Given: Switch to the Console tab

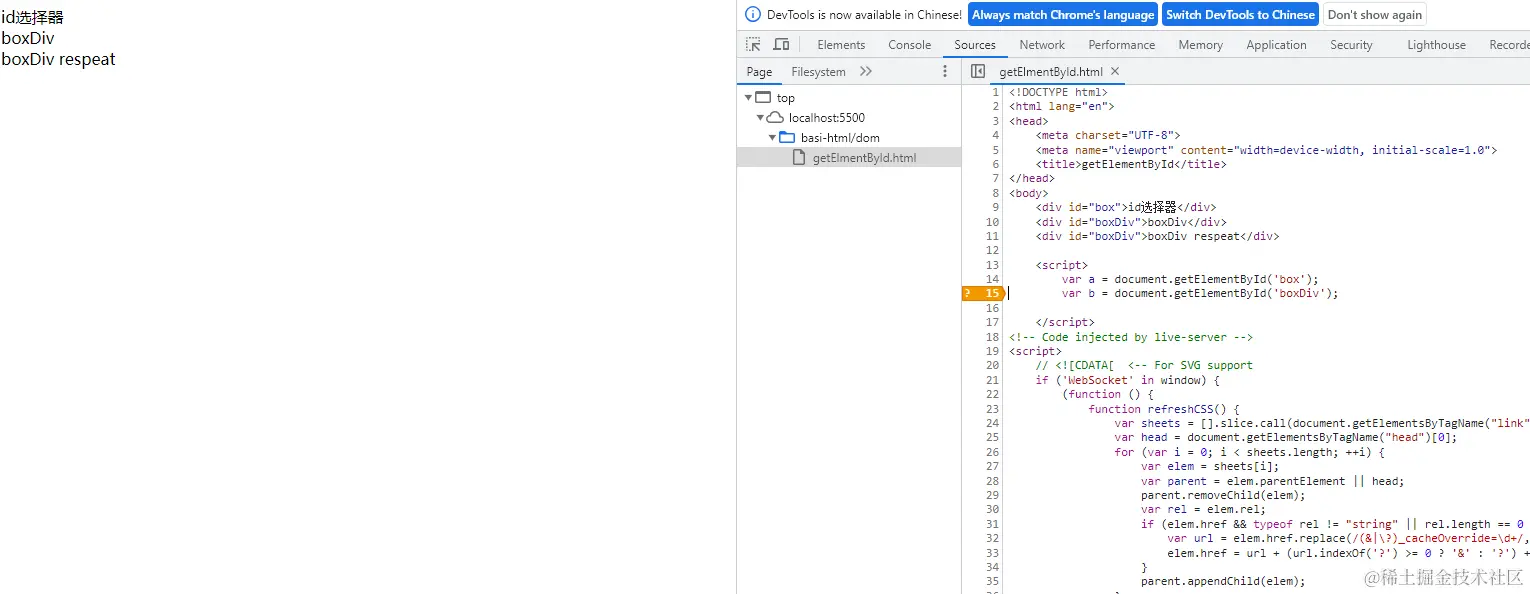Looking at the screenshot, I should coord(910,45).
